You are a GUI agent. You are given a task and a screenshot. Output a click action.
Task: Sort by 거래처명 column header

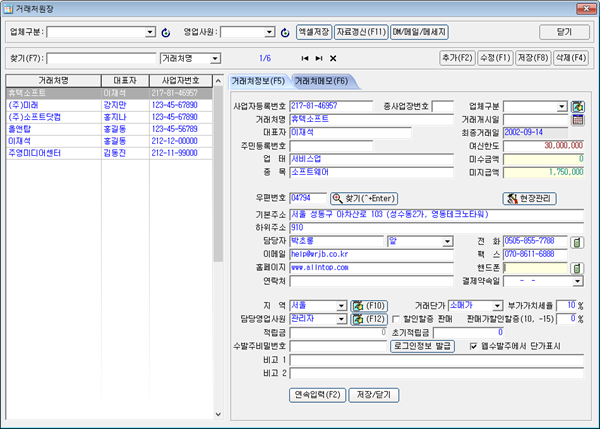[54, 80]
